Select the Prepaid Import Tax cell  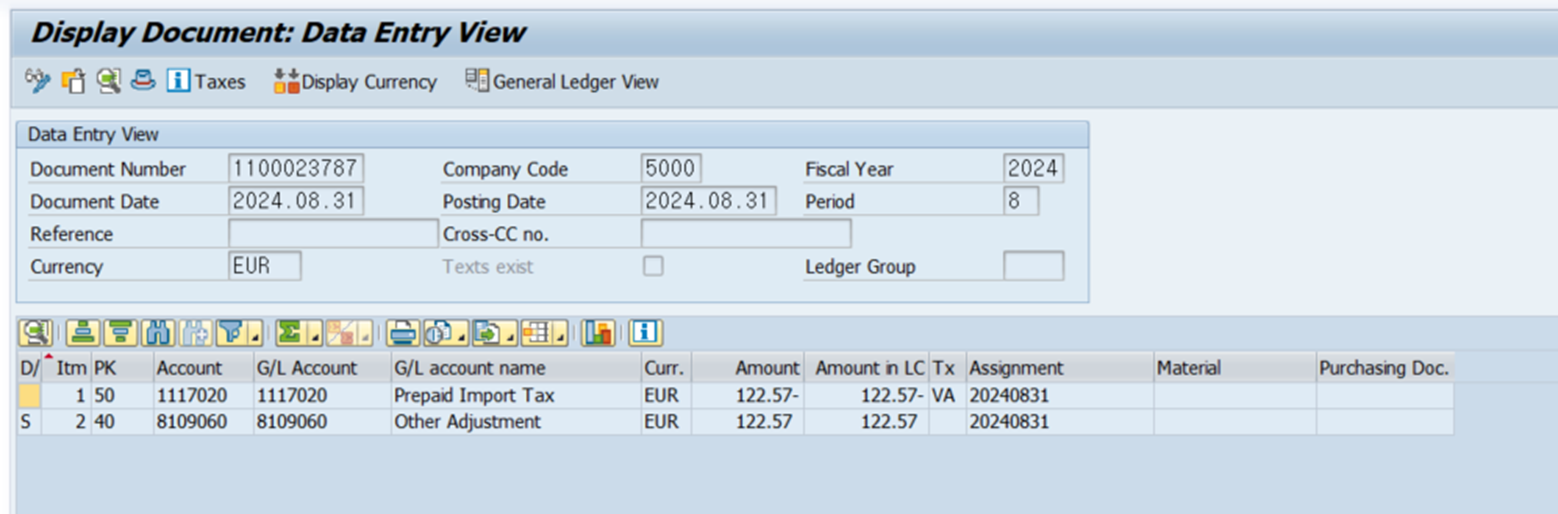click(x=516, y=395)
